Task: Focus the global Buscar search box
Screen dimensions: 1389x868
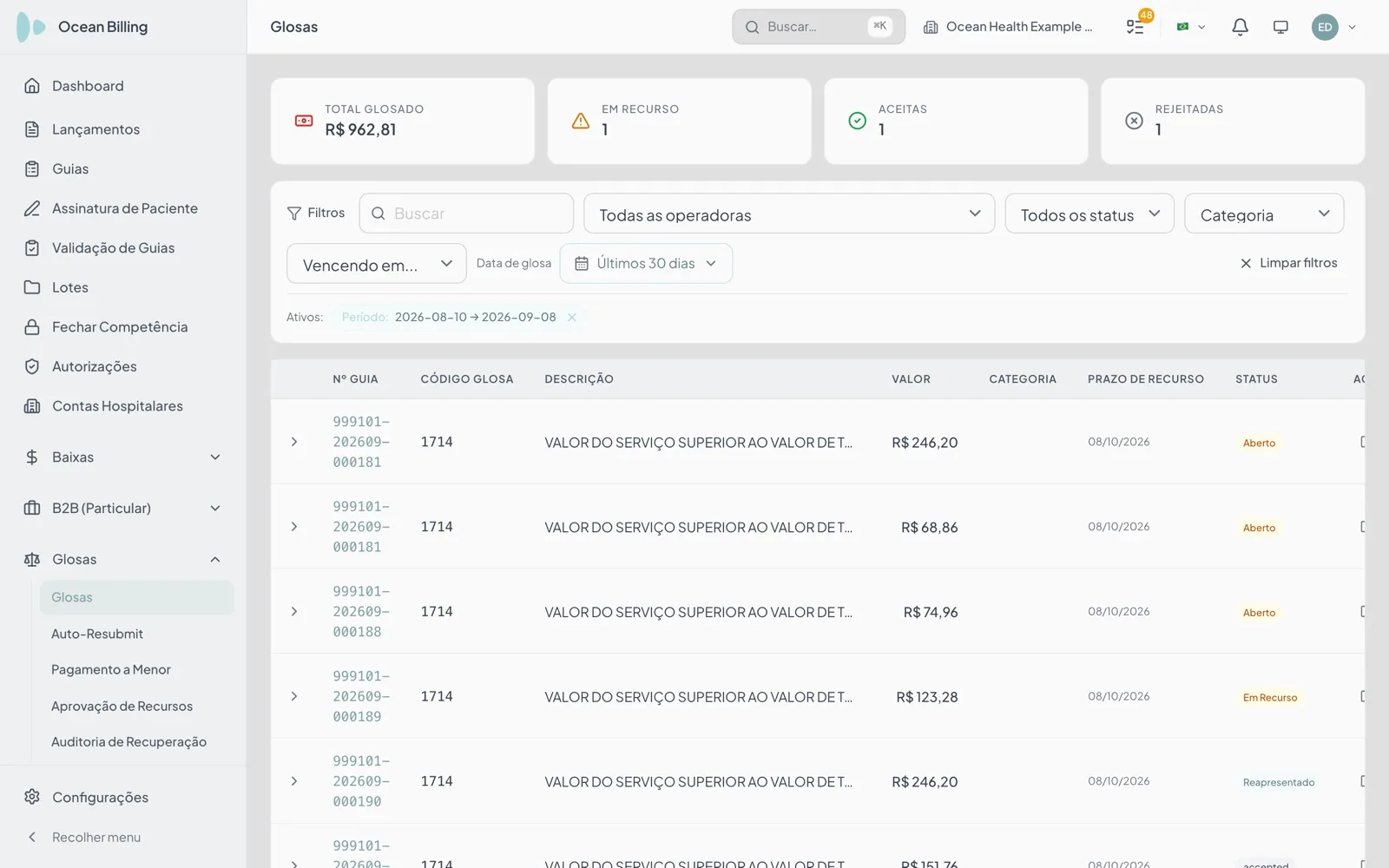Action: coord(818,27)
